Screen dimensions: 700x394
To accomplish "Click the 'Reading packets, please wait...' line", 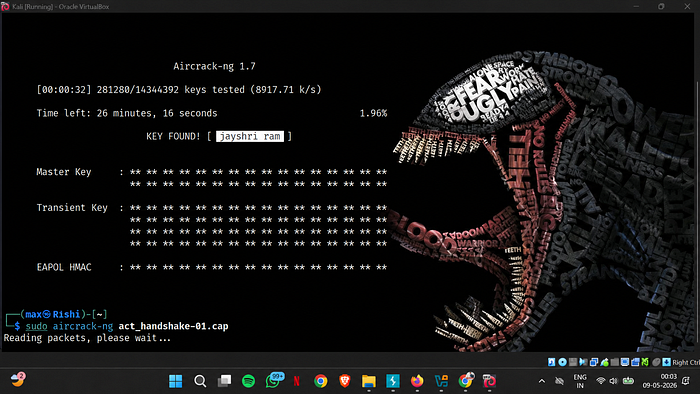I will tap(87, 338).
